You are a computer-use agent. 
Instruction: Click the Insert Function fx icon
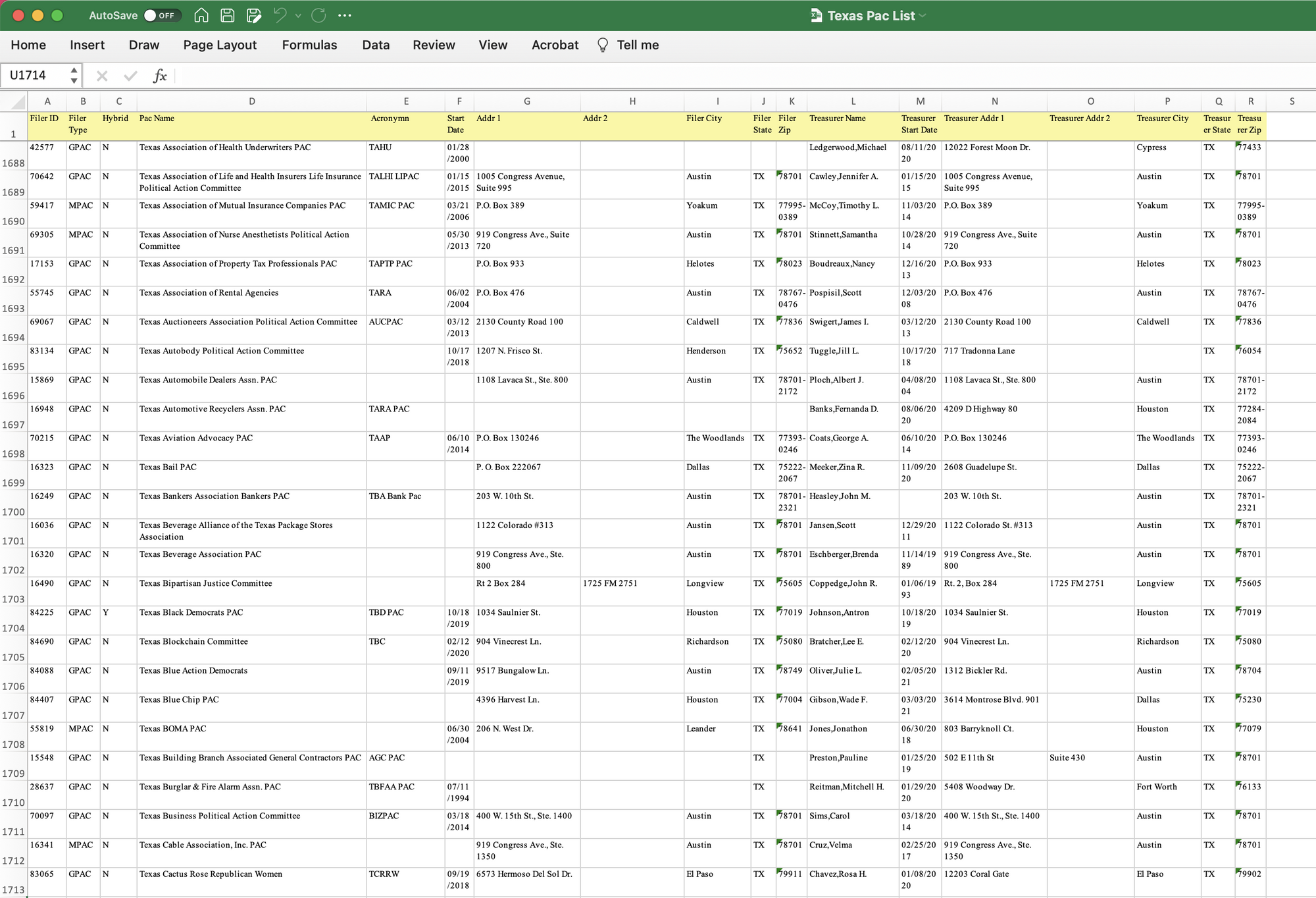160,76
